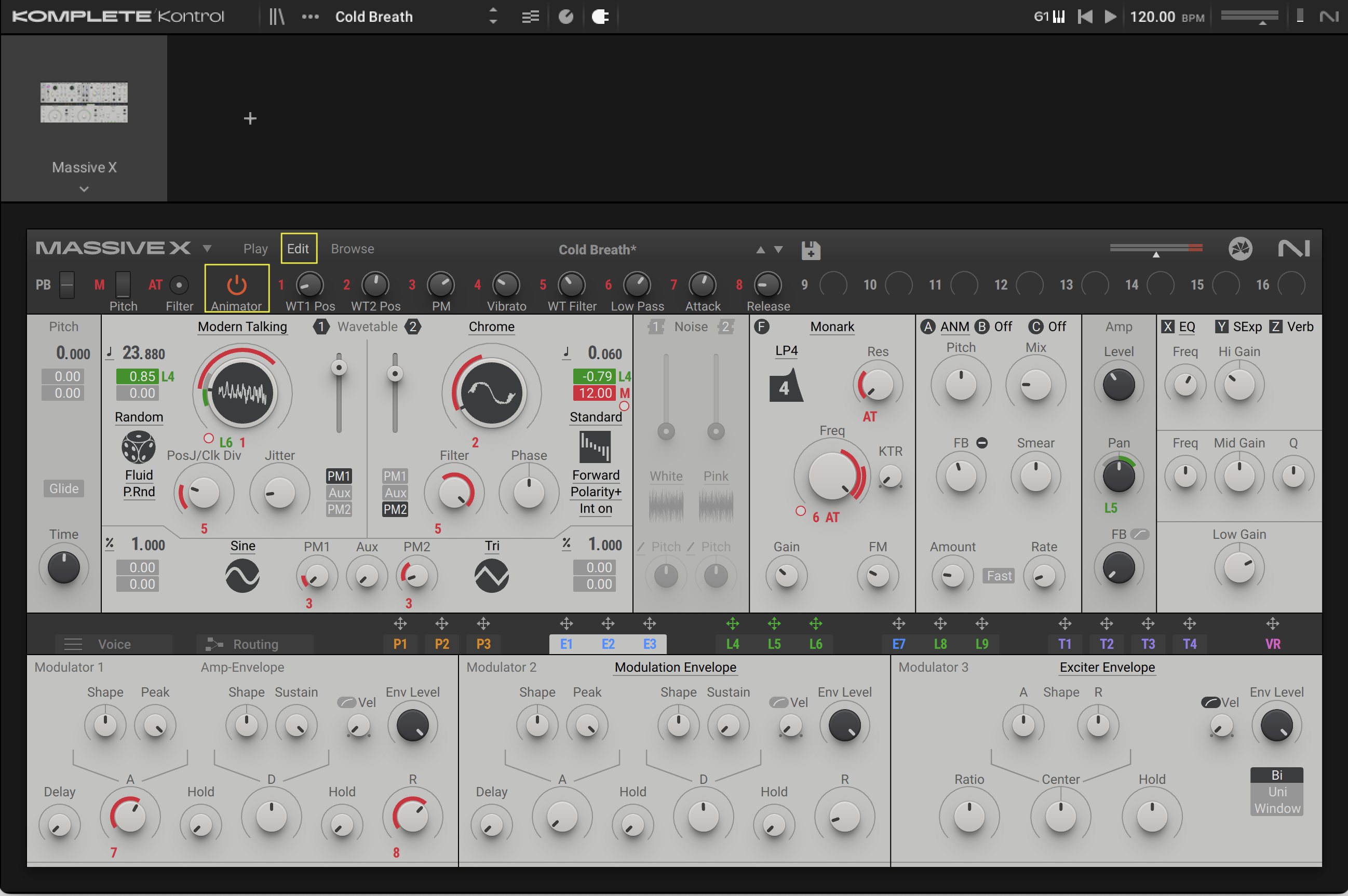Click the Random dice icon in oscillator 1

click(x=138, y=446)
